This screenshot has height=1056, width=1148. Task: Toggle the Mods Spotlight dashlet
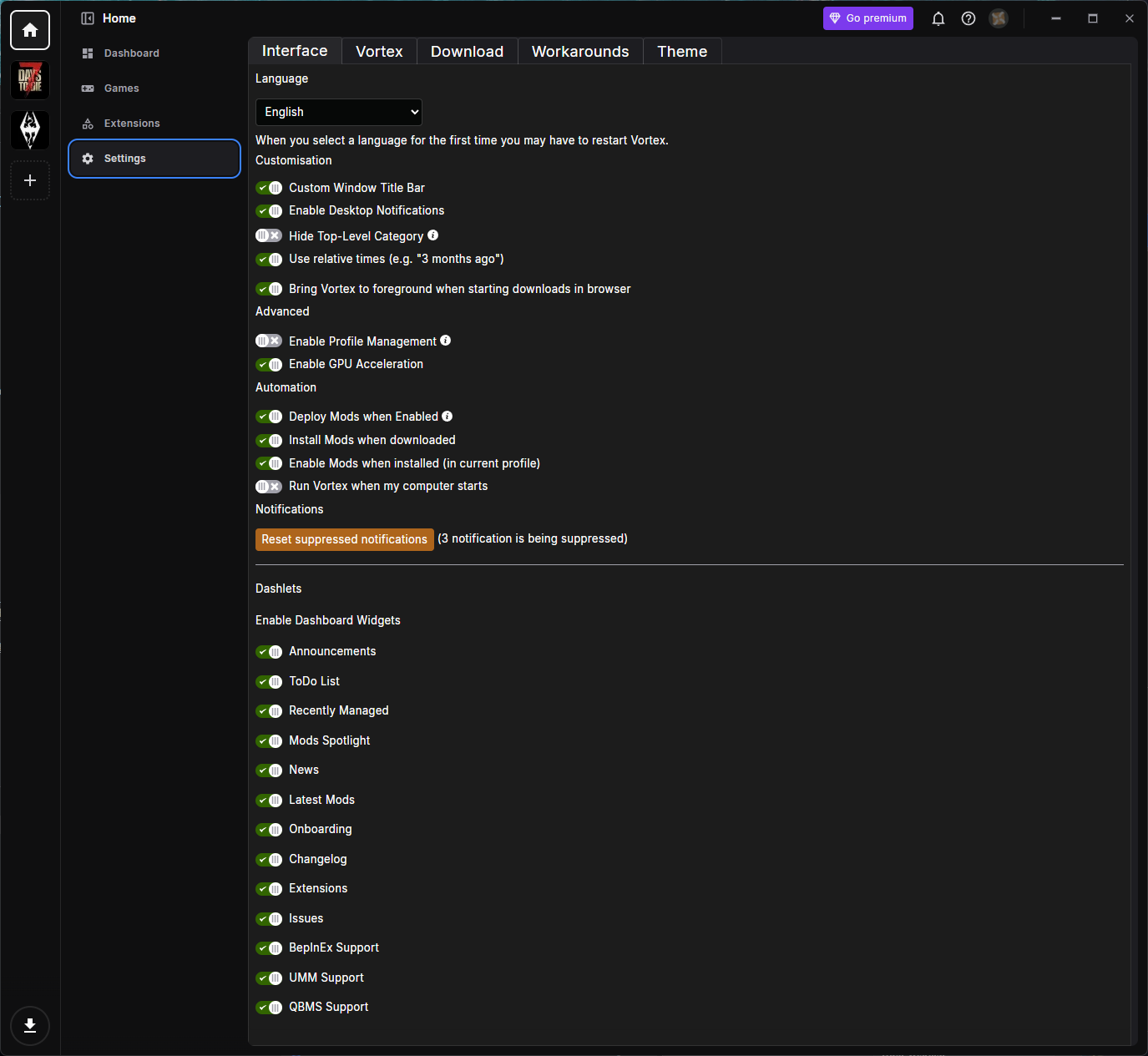point(269,740)
